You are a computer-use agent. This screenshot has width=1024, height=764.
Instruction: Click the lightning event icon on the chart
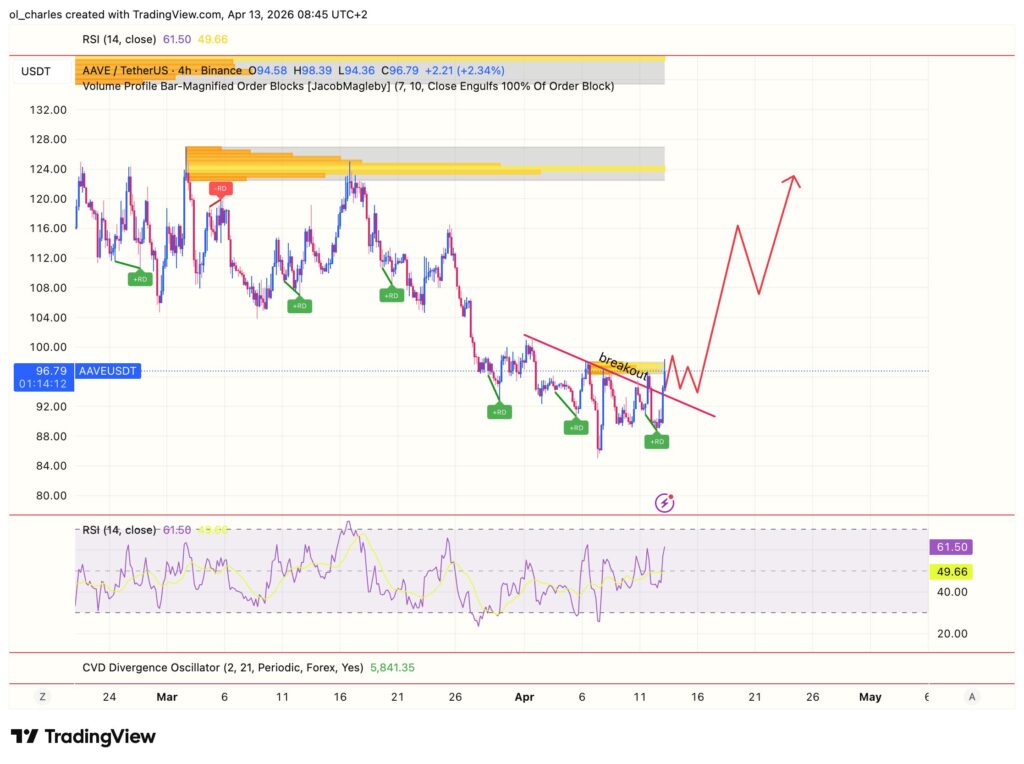pyautogui.click(x=664, y=502)
